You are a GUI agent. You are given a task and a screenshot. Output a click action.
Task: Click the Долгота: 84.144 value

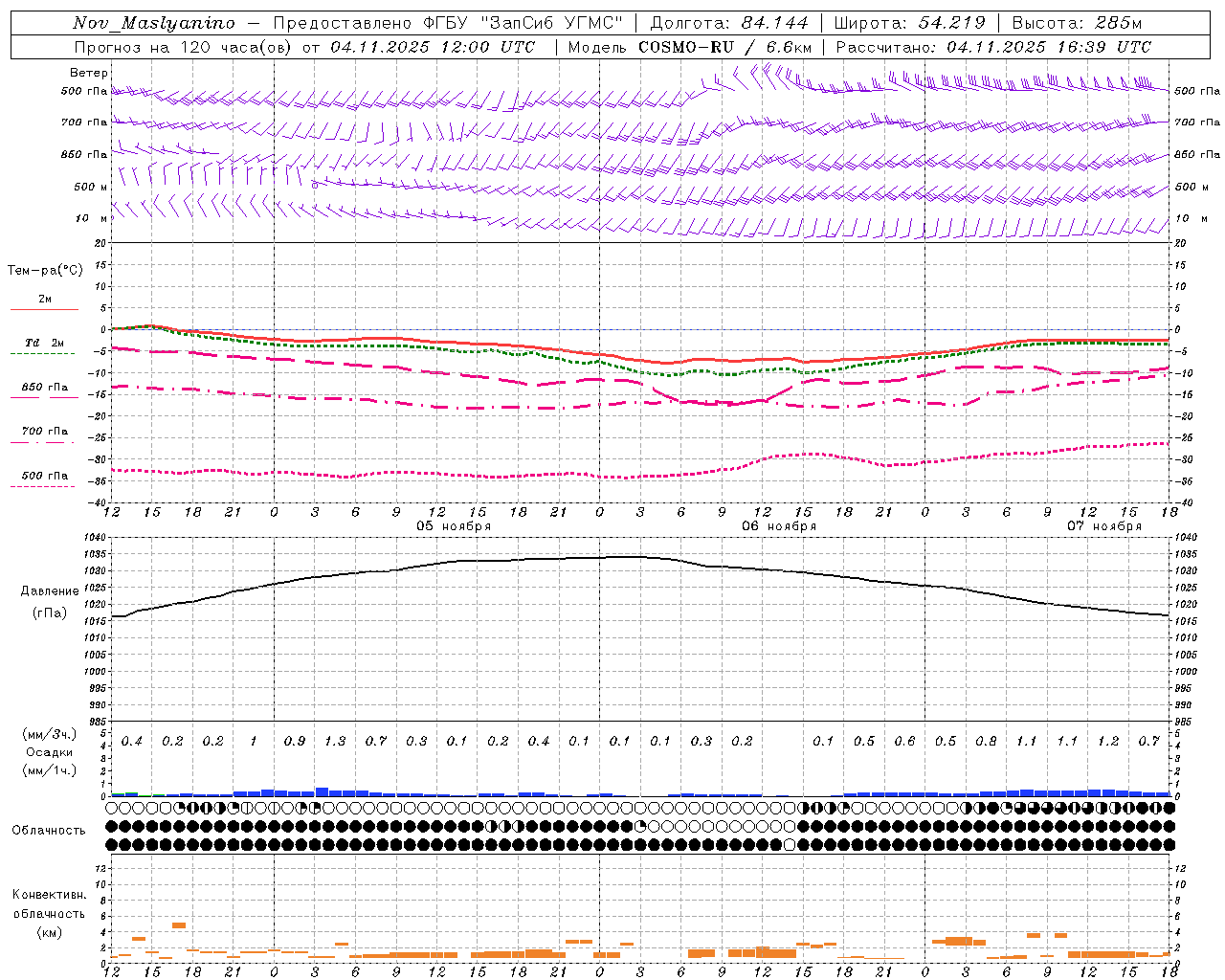point(729,23)
